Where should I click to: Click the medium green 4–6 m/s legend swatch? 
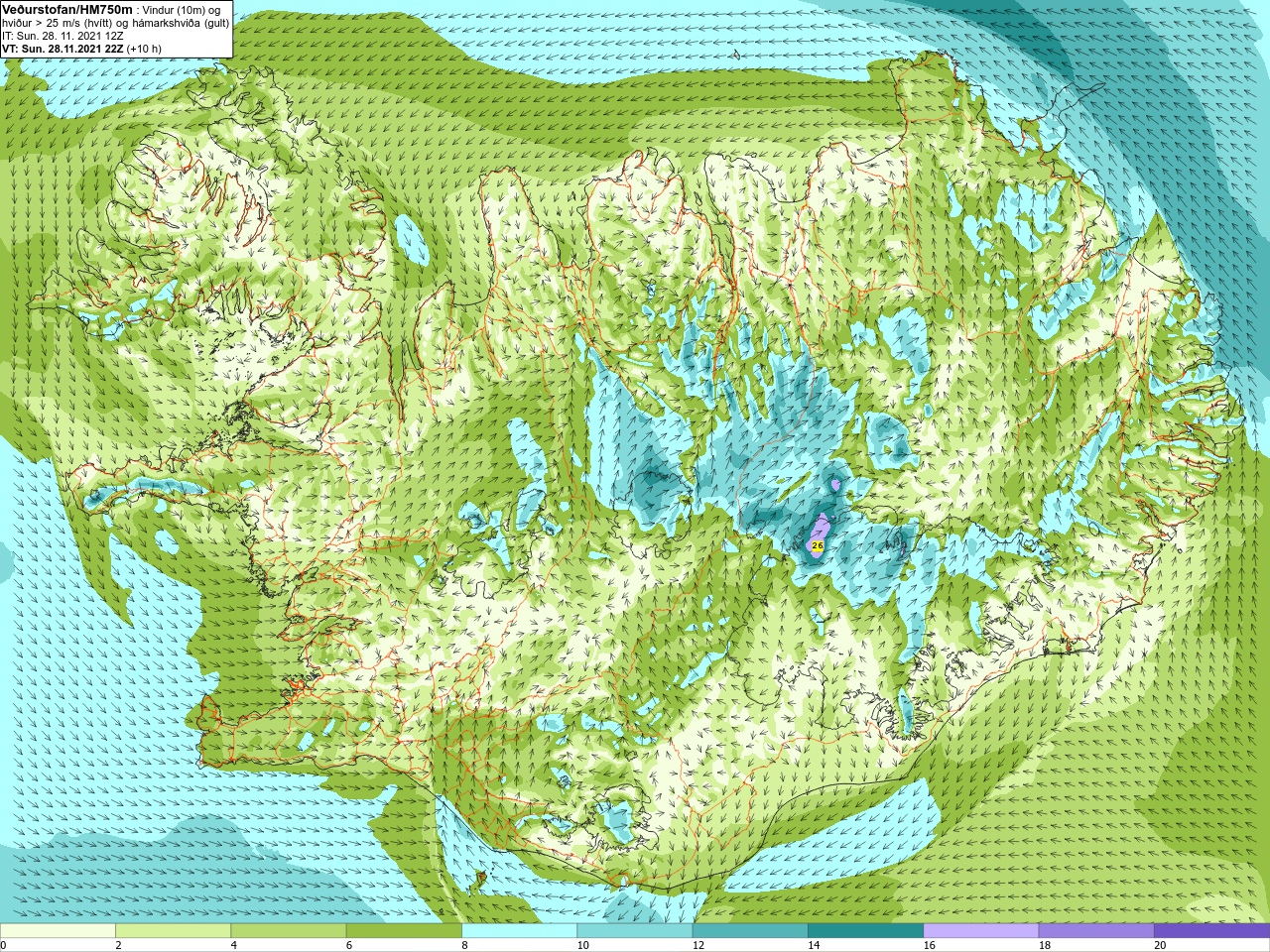click(x=289, y=931)
